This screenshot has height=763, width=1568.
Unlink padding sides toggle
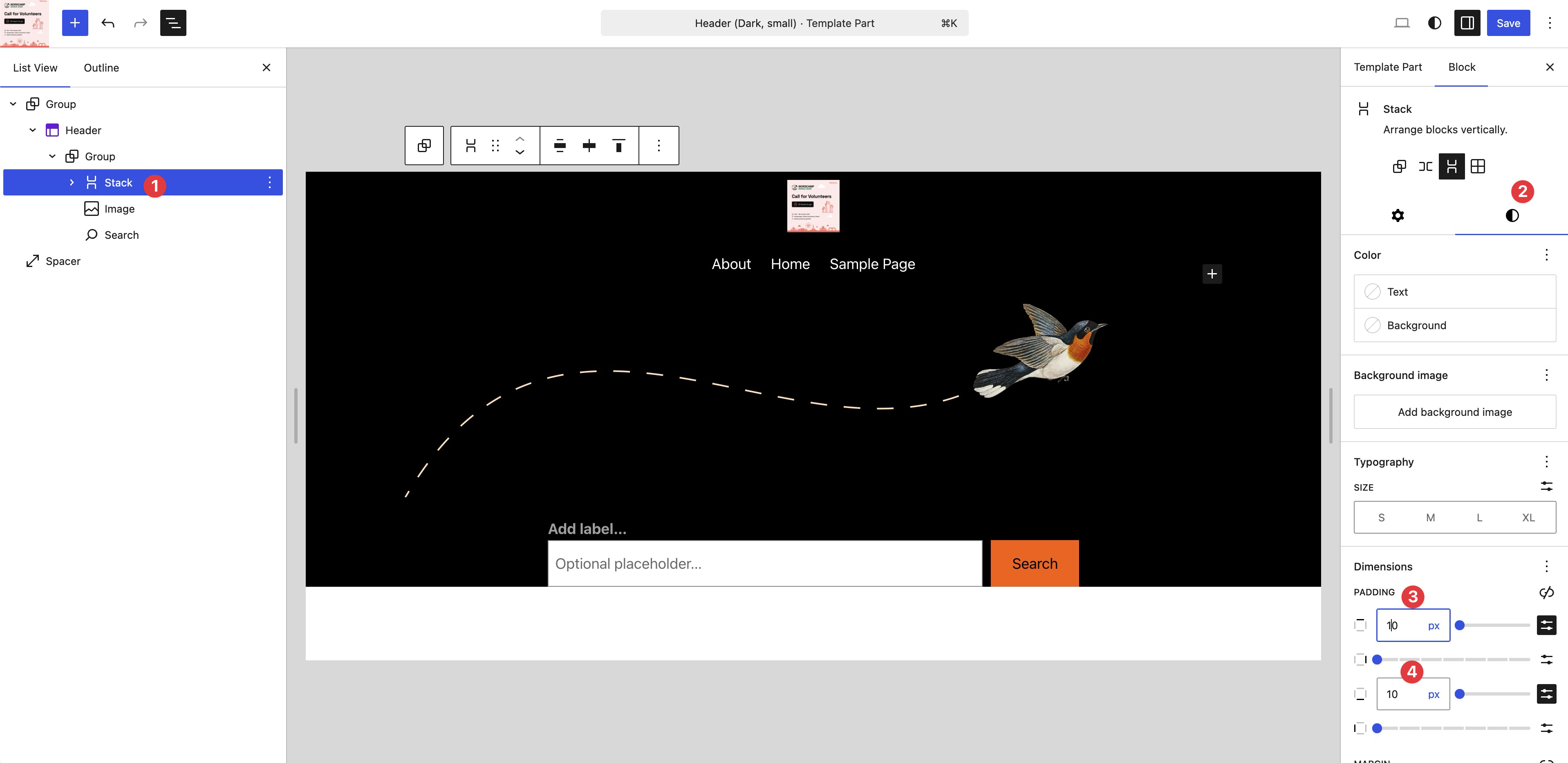[1546, 592]
